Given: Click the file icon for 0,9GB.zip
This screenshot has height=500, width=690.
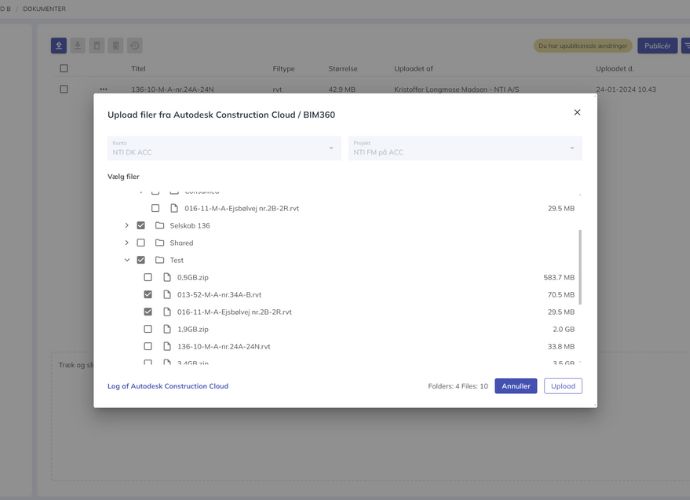Looking at the screenshot, I should click(x=167, y=277).
